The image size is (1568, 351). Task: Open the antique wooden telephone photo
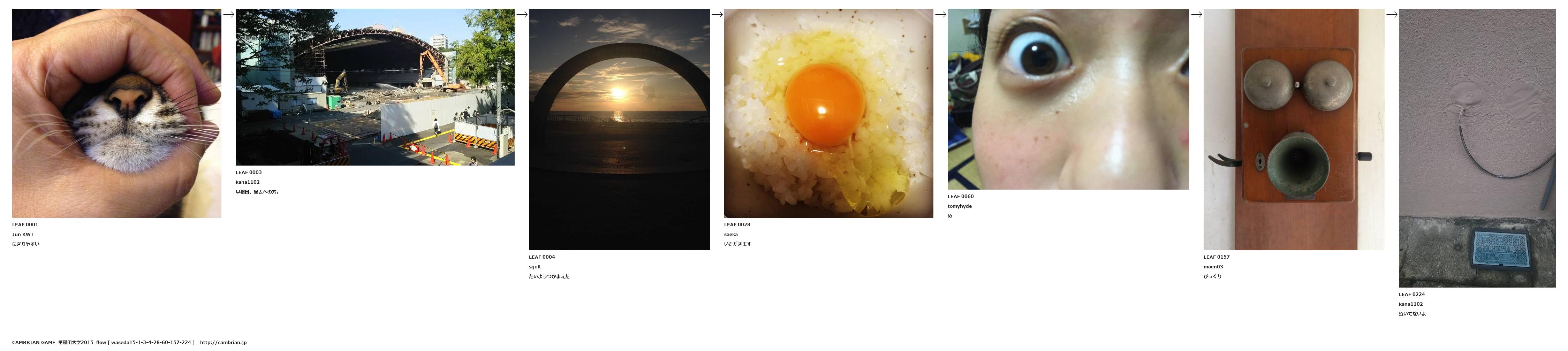1294,129
